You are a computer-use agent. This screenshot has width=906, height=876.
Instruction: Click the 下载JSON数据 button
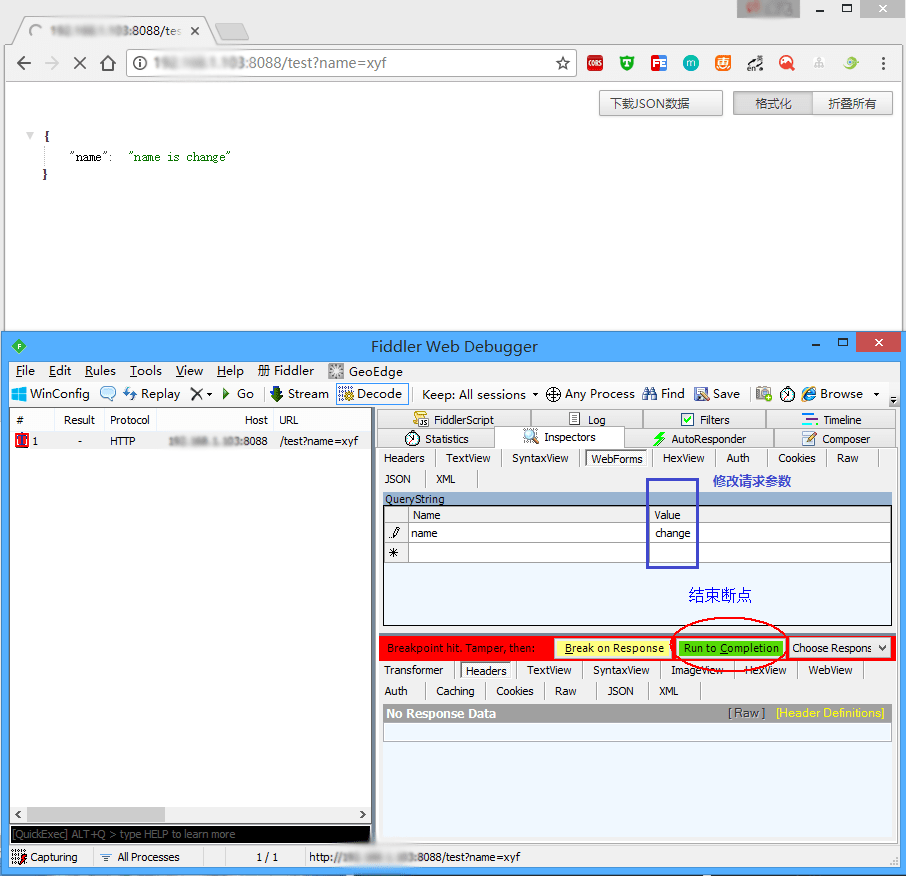(660, 103)
